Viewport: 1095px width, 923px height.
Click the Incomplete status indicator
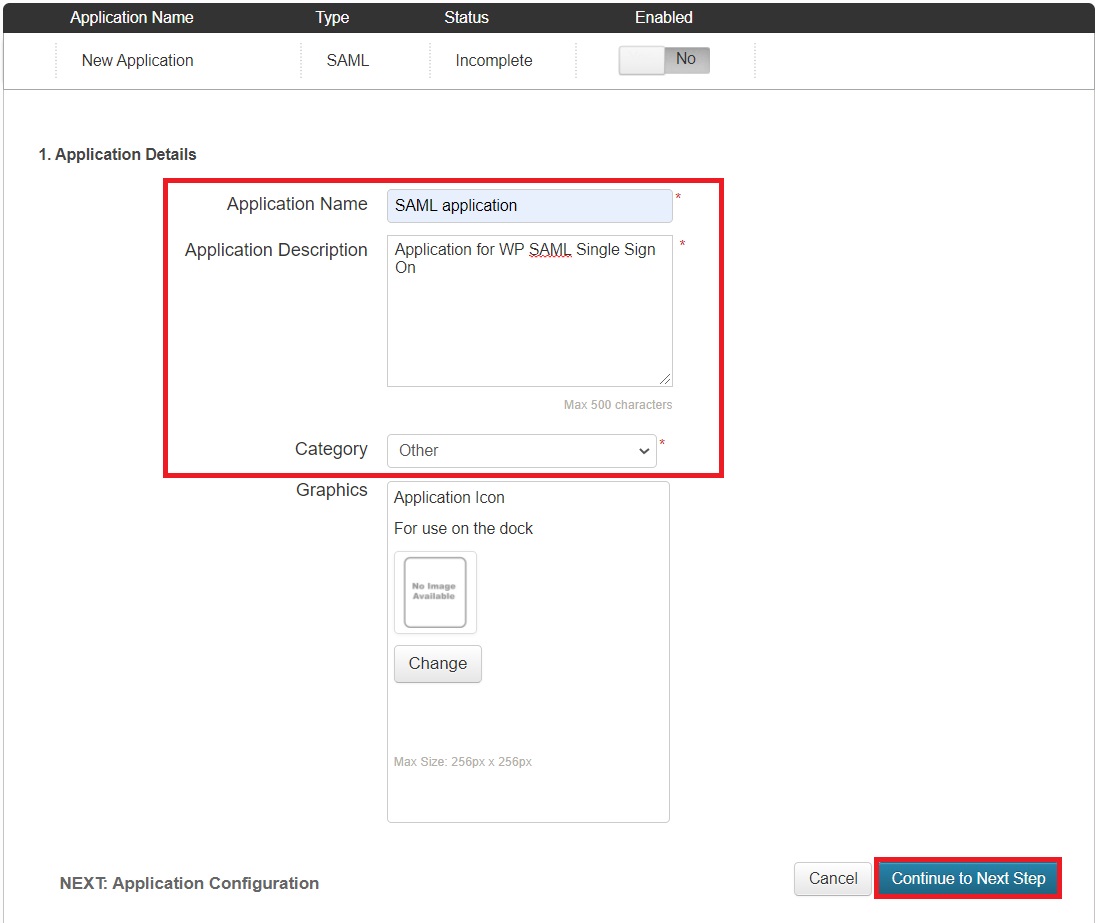coord(492,60)
